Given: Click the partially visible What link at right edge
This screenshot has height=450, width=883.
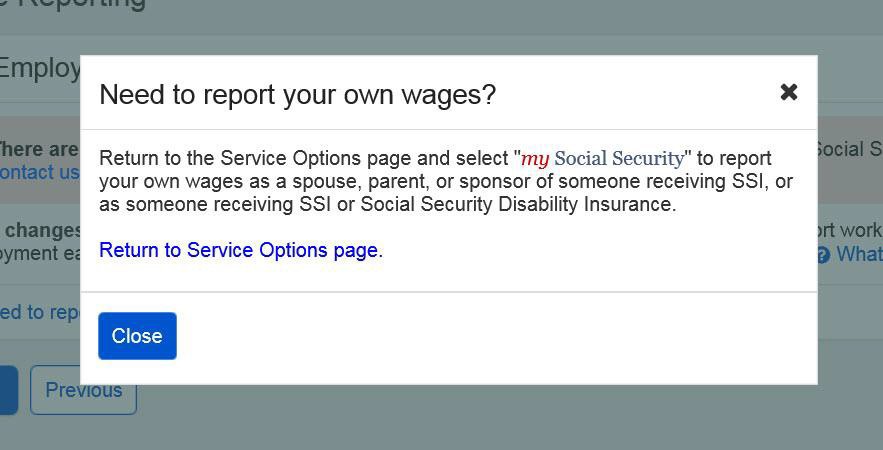Looking at the screenshot, I should tap(859, 254).
